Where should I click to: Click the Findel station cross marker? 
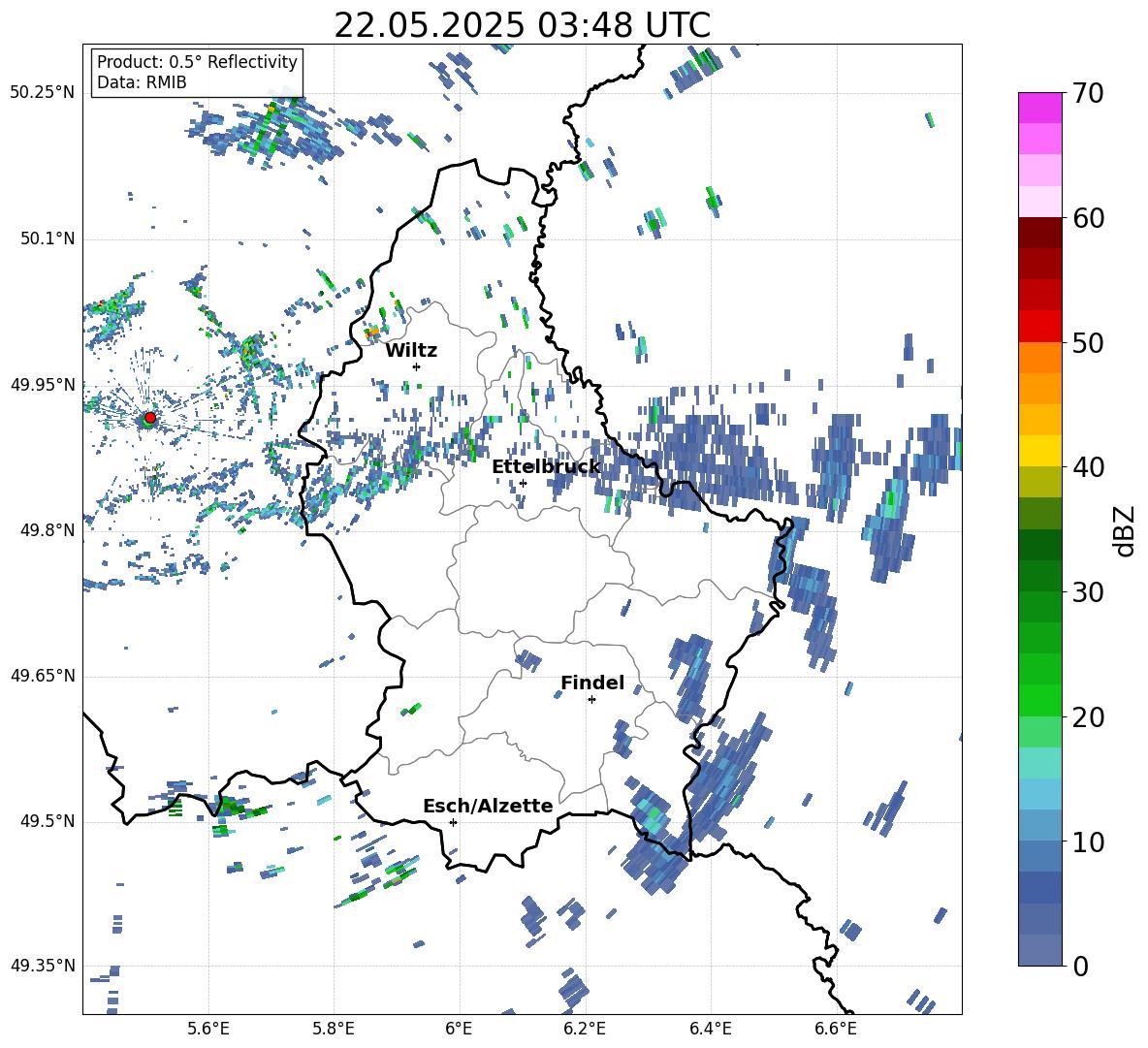[x=591, y=700]
